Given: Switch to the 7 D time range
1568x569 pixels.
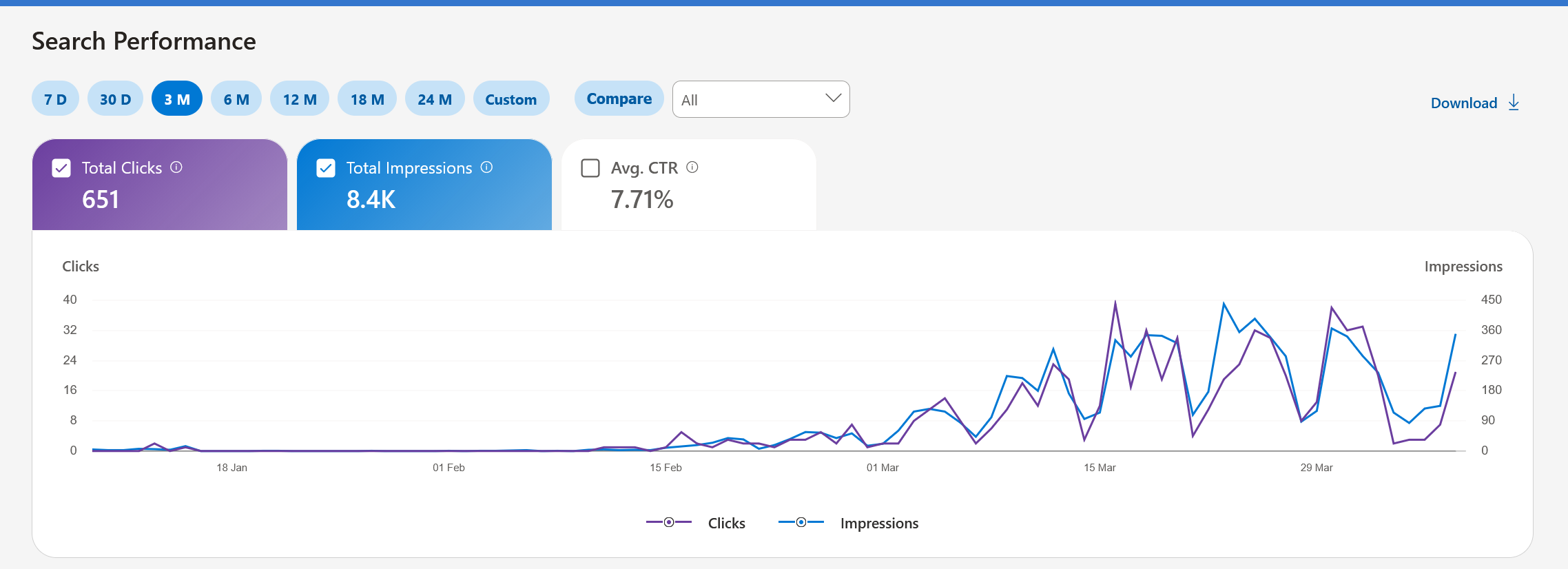Looking at the screenshot, I should coord(54,98).
